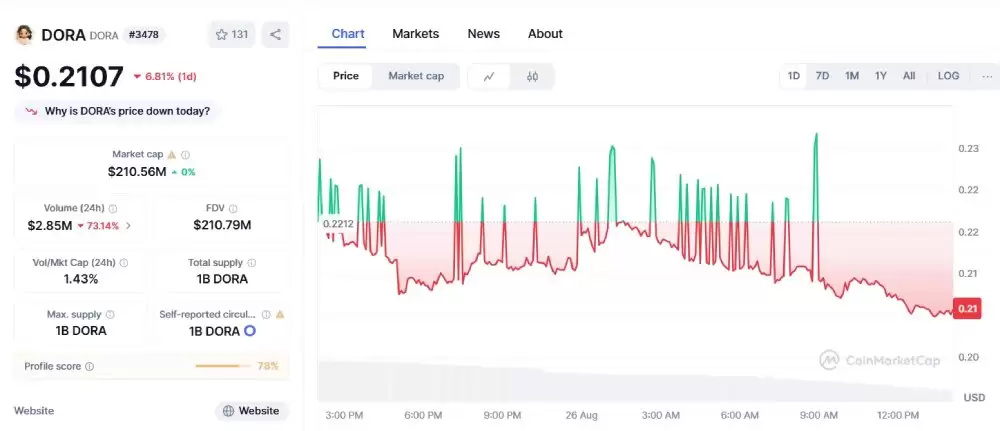Expand Volume (24h) details chevron
This screenshot has width=1000, height=431.
click(128, 226)
